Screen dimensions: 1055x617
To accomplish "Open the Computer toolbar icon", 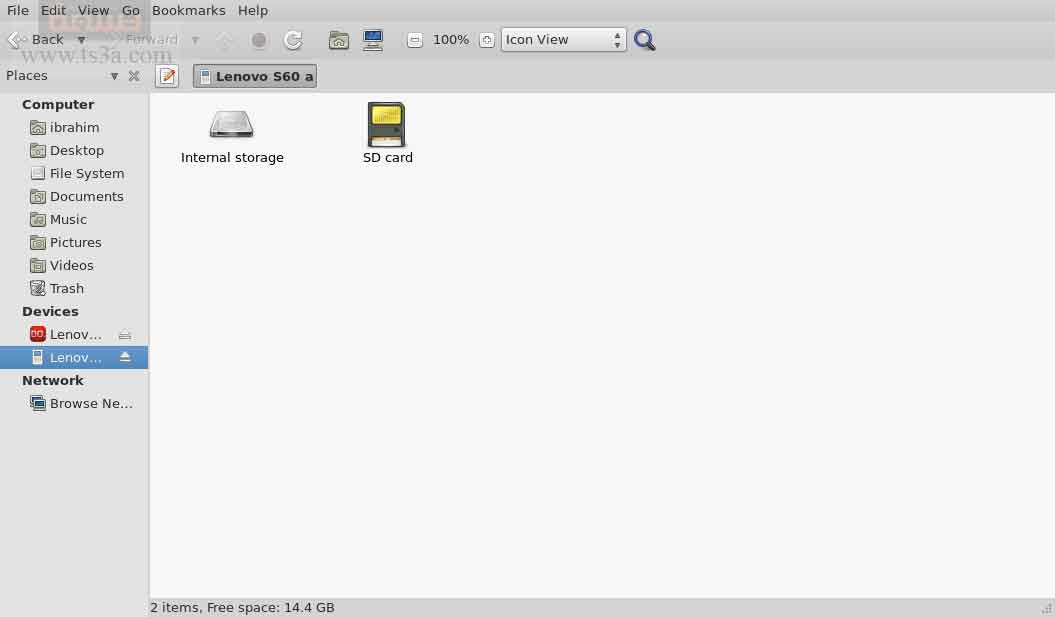I will coord(373,40).
